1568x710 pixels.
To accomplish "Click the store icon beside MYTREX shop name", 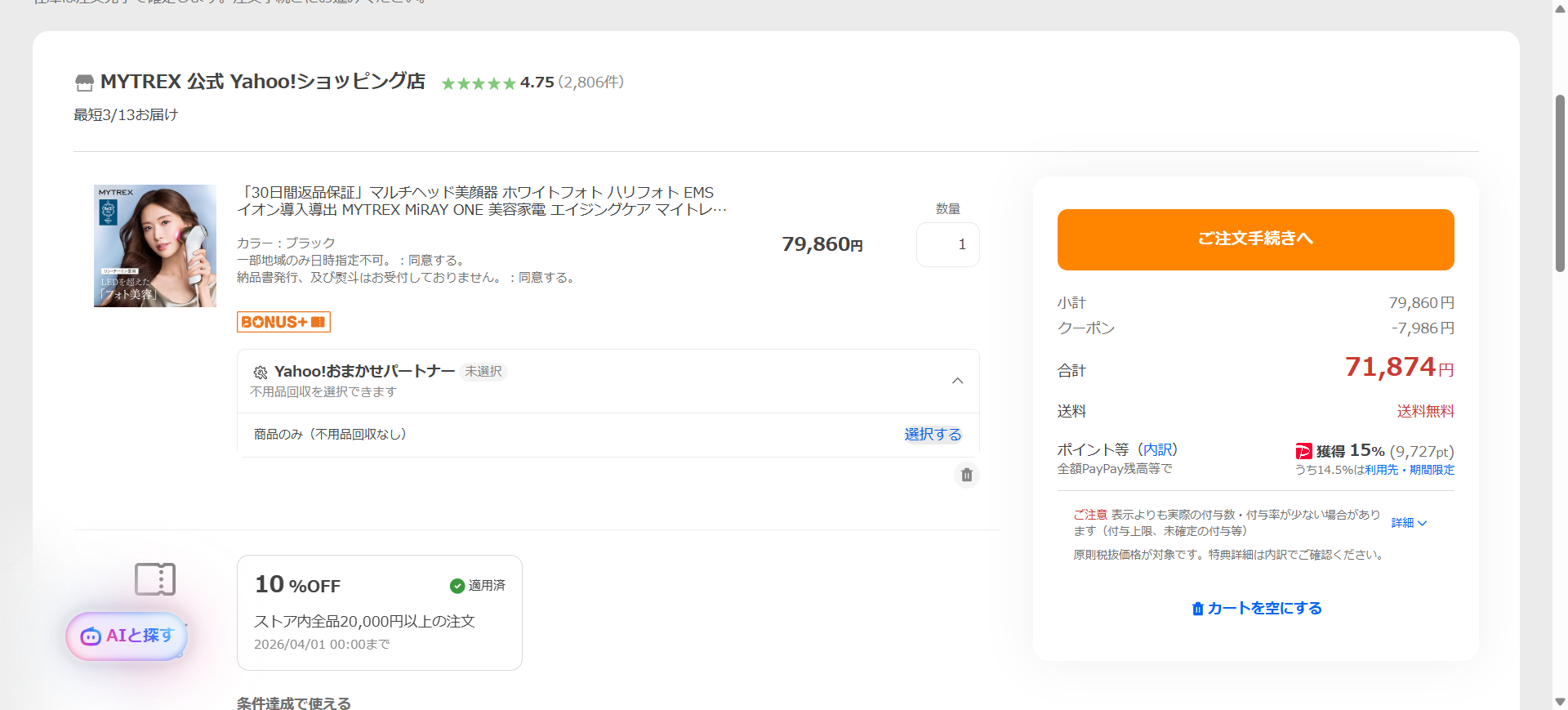I will 84,83.
